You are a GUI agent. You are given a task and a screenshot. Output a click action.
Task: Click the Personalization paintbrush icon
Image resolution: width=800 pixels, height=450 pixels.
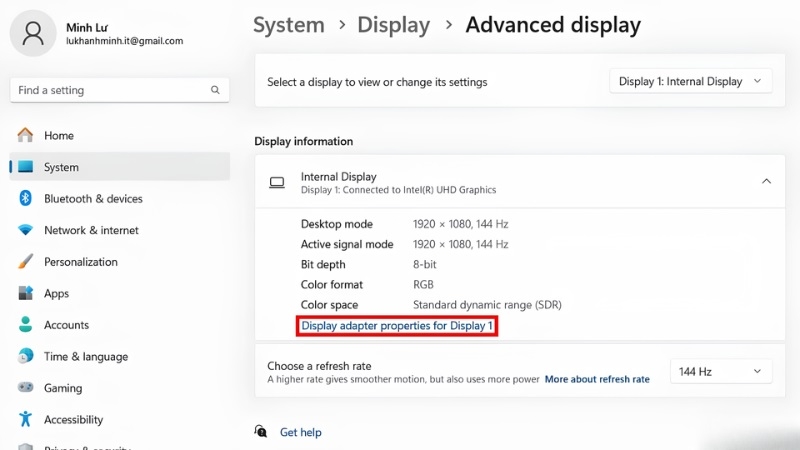point(25,261)
